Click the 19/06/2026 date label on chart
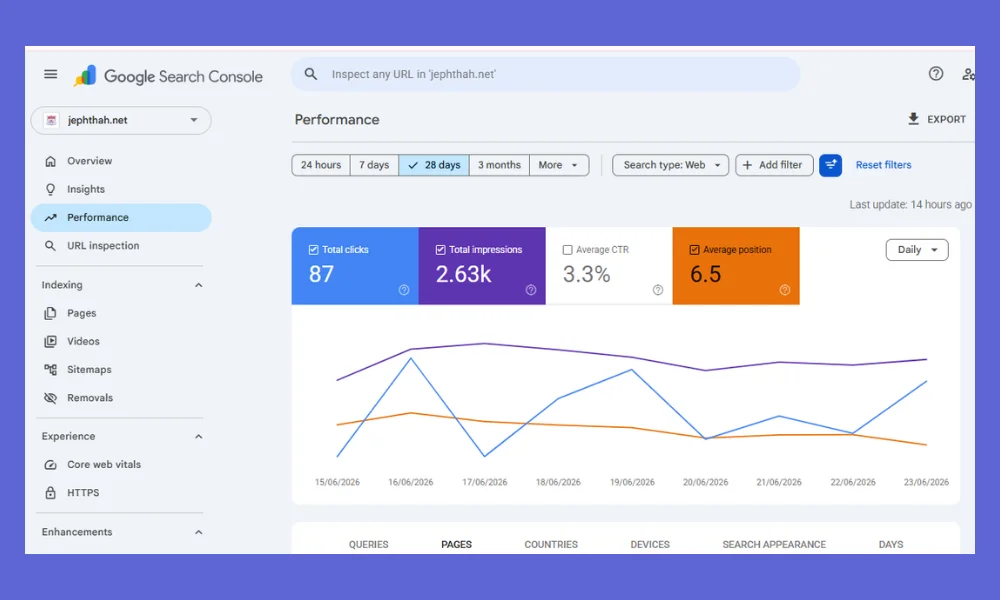This screenshot has width=1000, height=600. pos(632,482)
